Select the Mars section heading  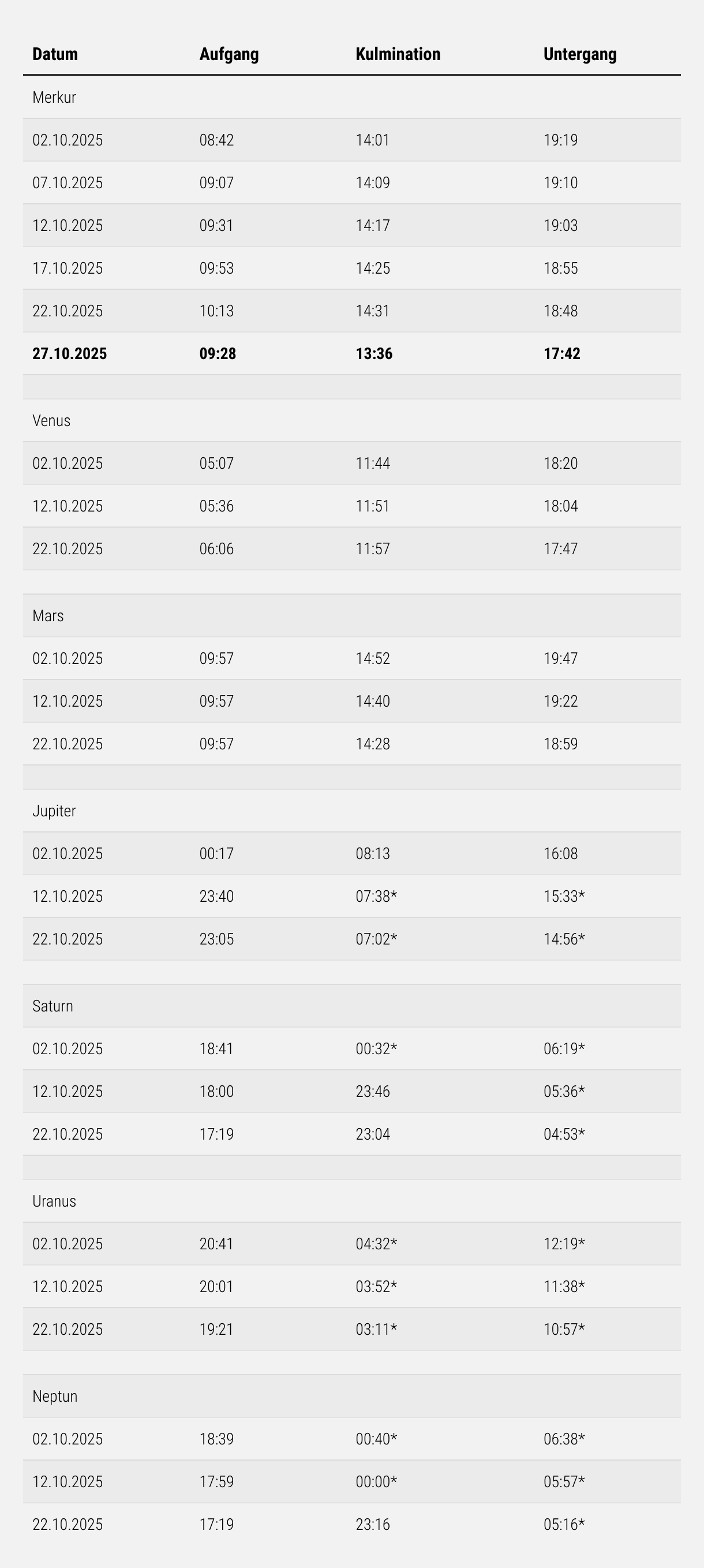(x=48, y=615)
